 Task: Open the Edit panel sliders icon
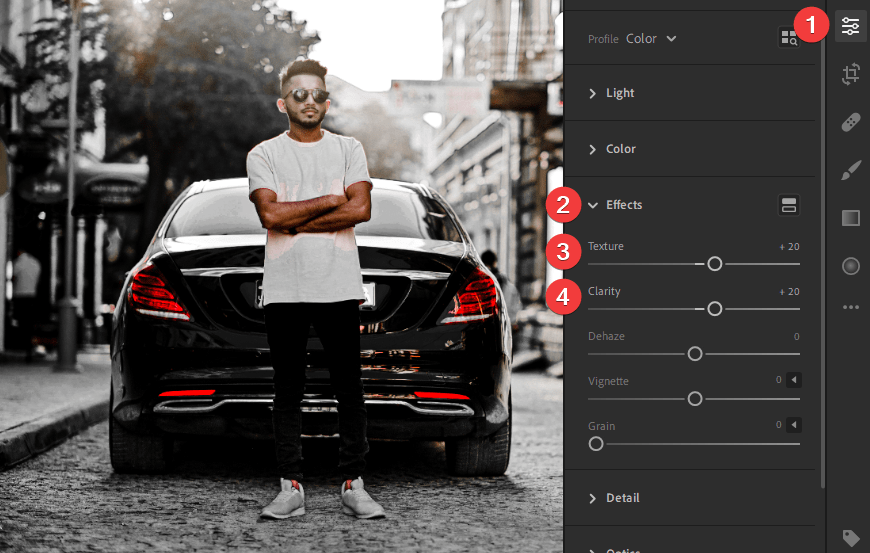point(850,26)
